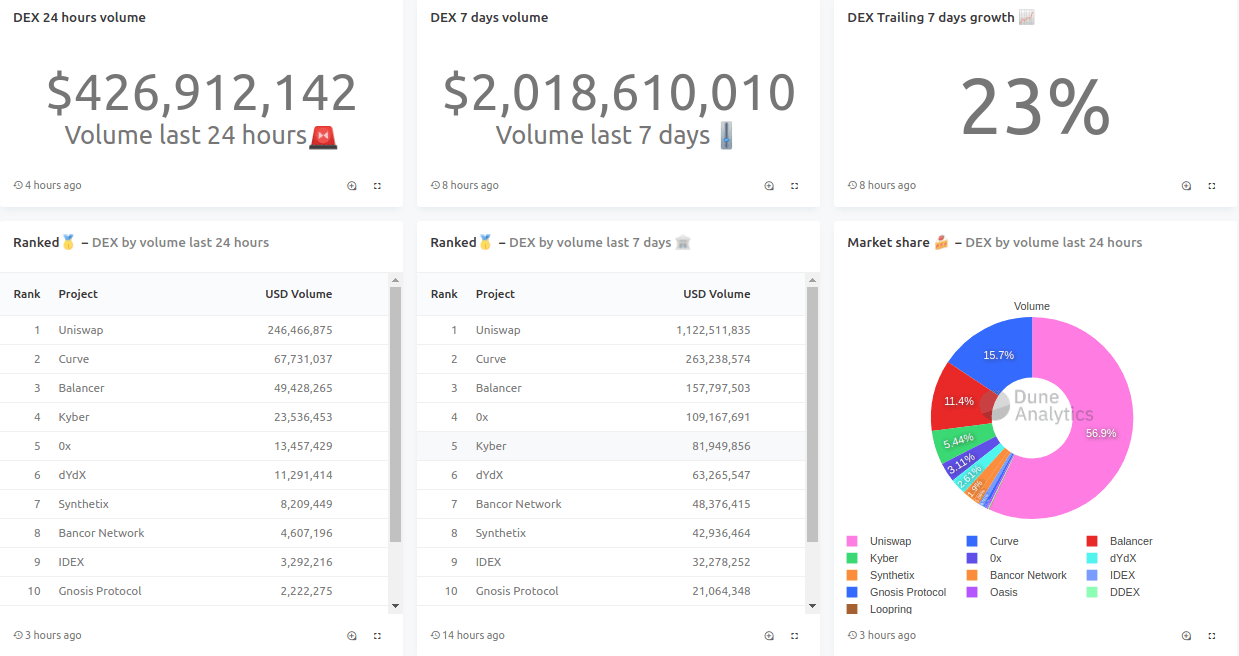This screenshot has width=1239, height=656.
Task: Click the $2,018,610,010 volume figure
Action: (619, 92)
